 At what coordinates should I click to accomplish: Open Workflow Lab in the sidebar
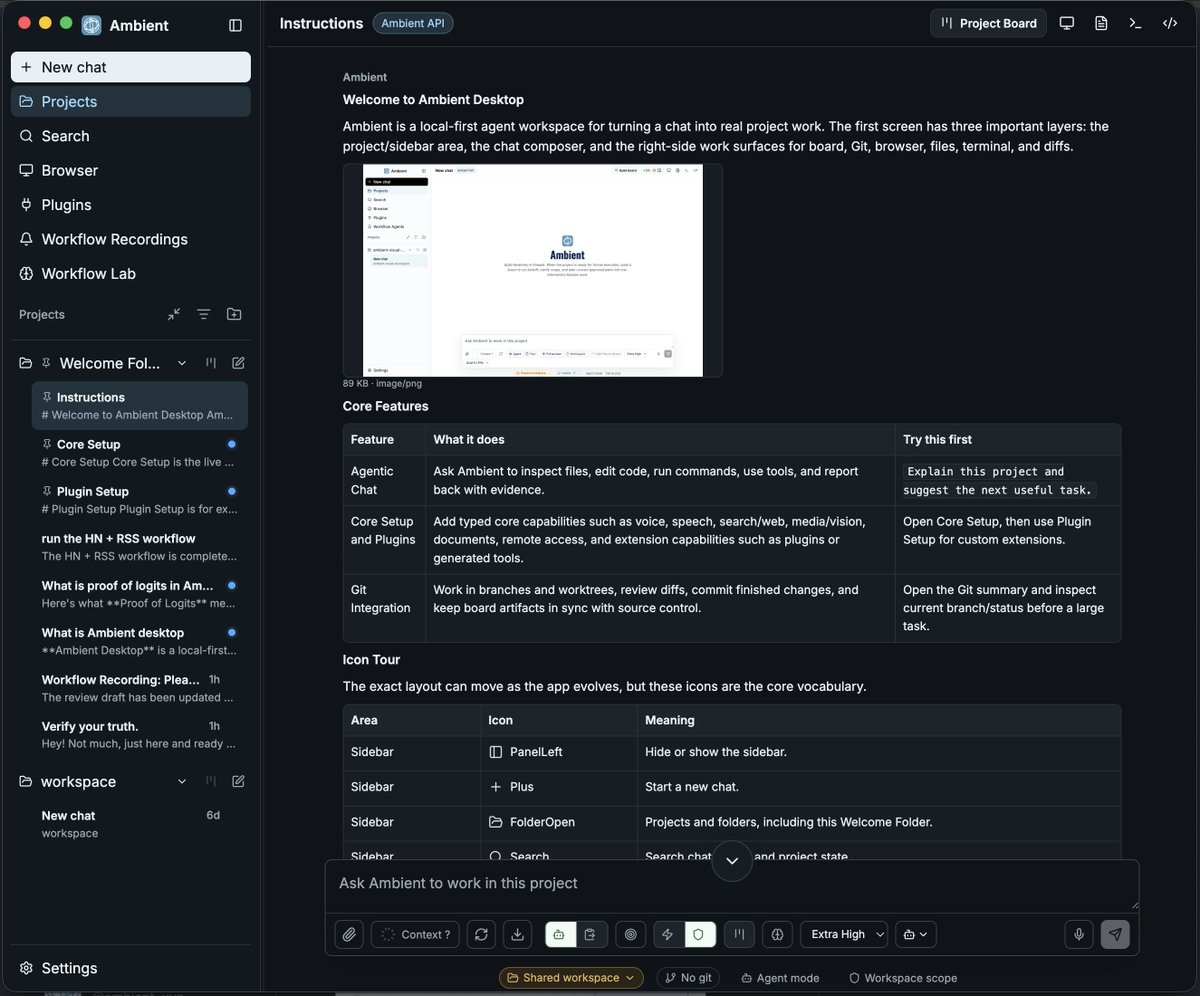click(x=131, y=273)
